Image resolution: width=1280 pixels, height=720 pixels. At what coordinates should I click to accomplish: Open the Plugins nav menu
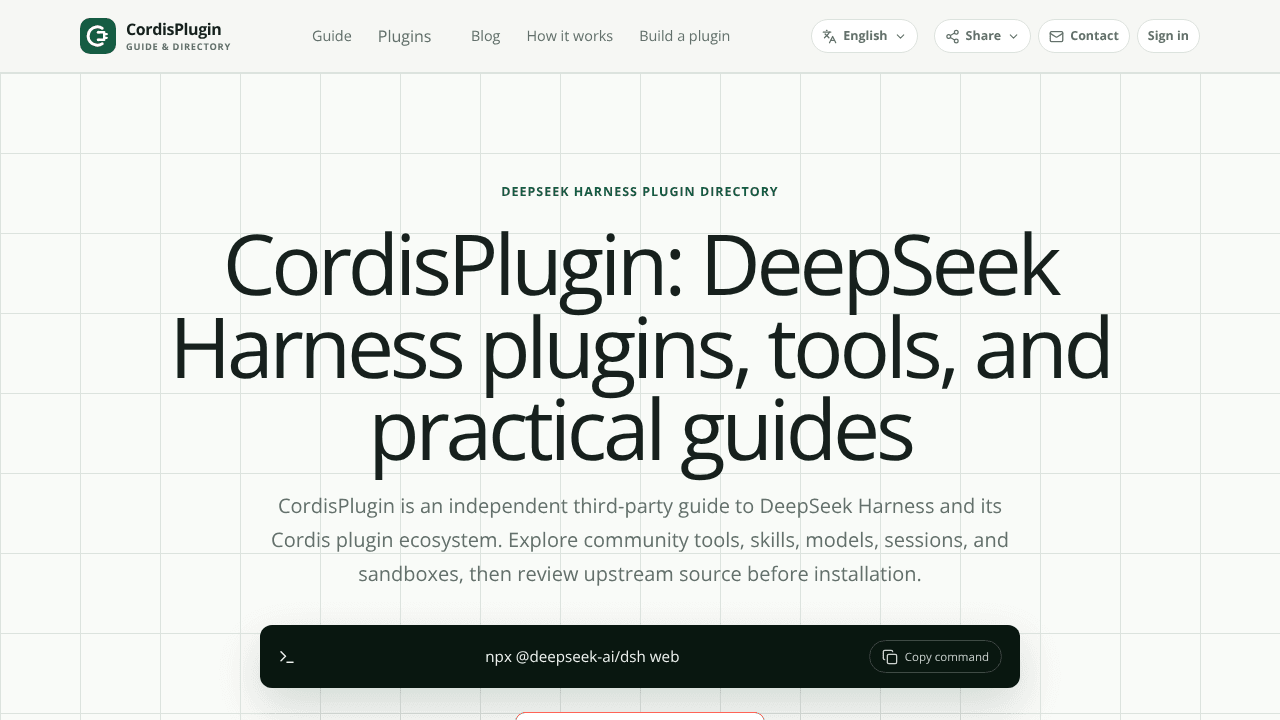pos(405,36)
